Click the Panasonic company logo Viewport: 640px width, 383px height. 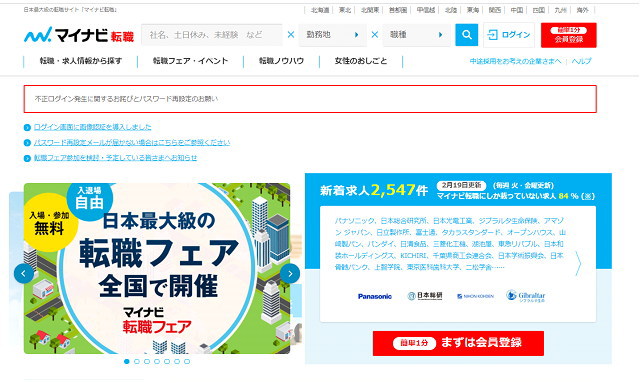[375, 296]
